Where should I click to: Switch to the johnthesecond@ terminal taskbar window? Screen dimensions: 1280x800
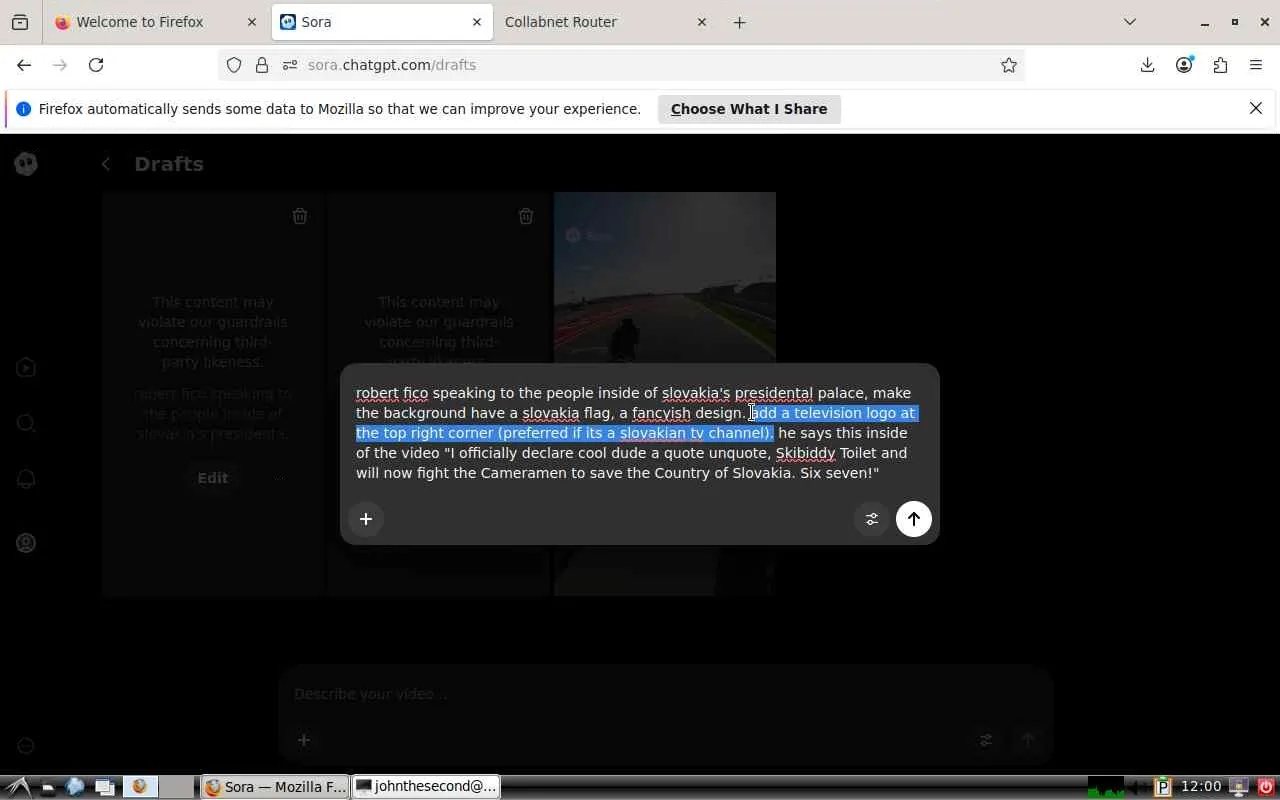[x=427, y=787]
